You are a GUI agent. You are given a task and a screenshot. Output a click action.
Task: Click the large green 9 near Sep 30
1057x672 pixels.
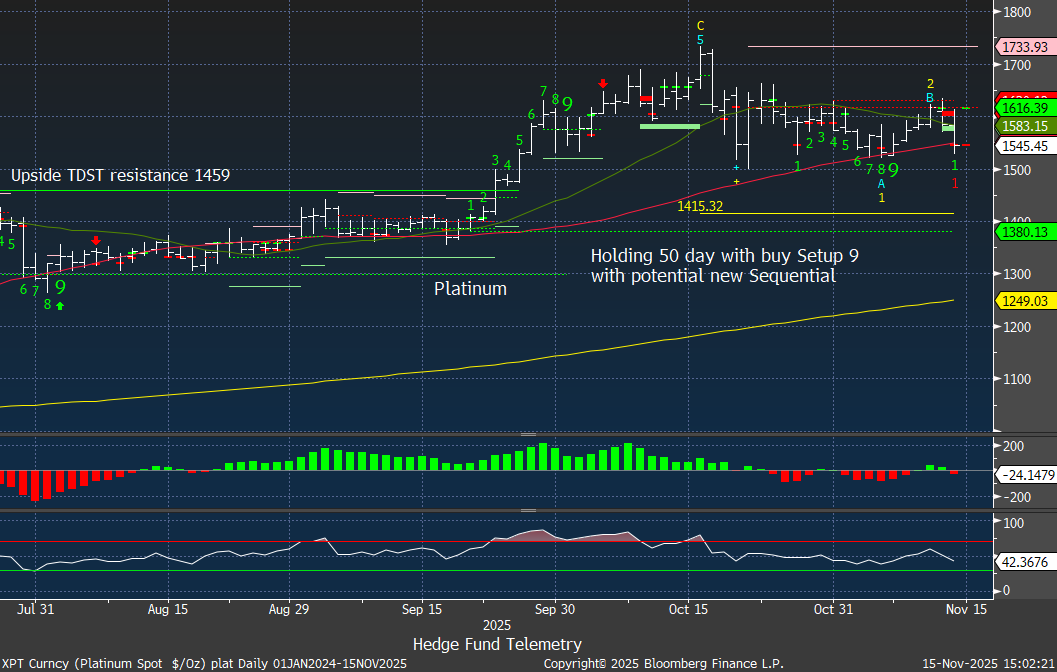567,104
